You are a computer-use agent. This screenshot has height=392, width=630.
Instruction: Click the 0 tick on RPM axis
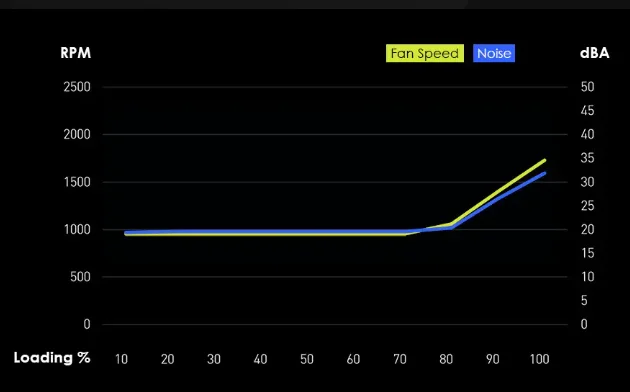(87, 324)
